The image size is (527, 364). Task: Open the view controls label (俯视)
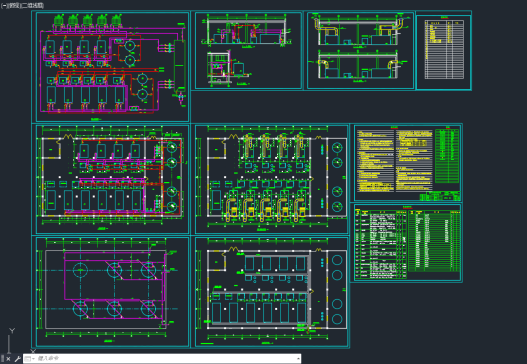(14, 5)
